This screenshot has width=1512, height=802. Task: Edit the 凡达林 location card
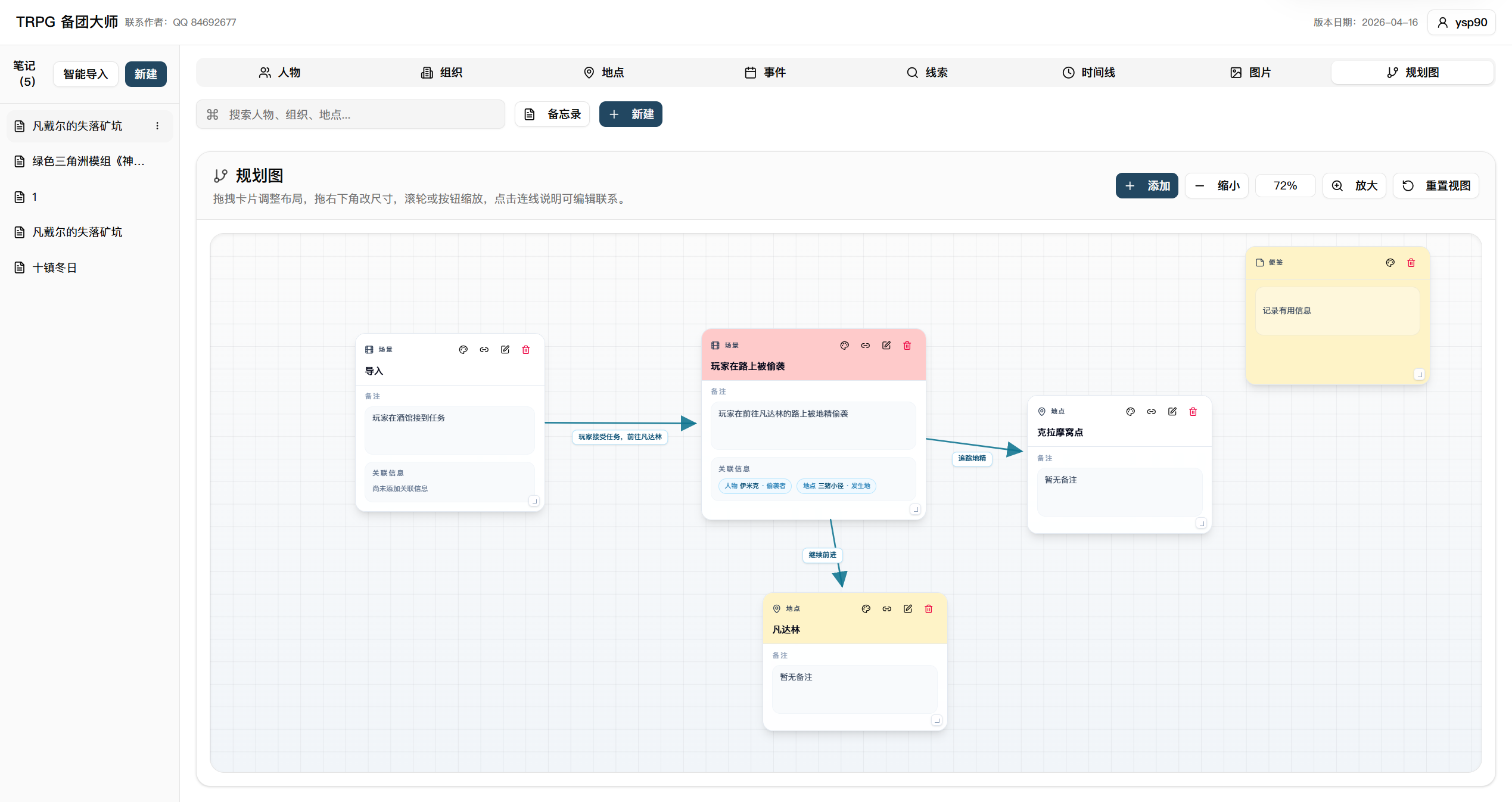908,609
